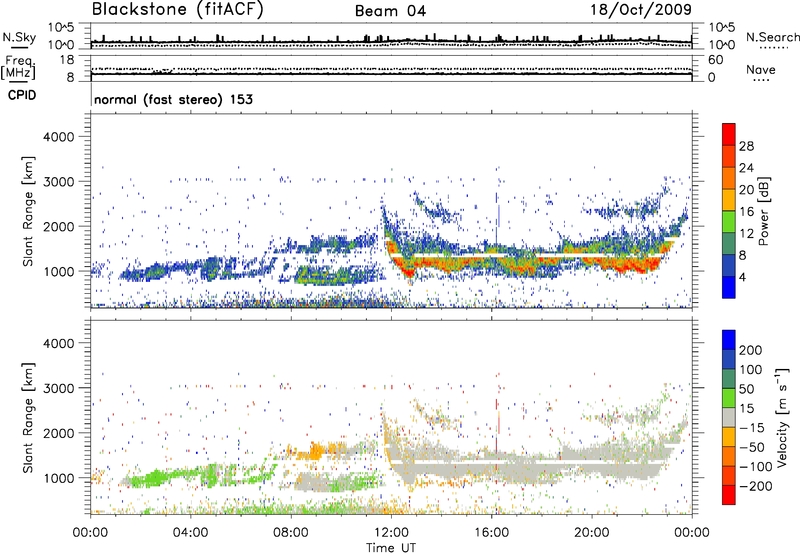The height and width of the screenshot is (554, 800).
Task: Click the '3000' tick of velocity panel
Action: click(59, 388)
